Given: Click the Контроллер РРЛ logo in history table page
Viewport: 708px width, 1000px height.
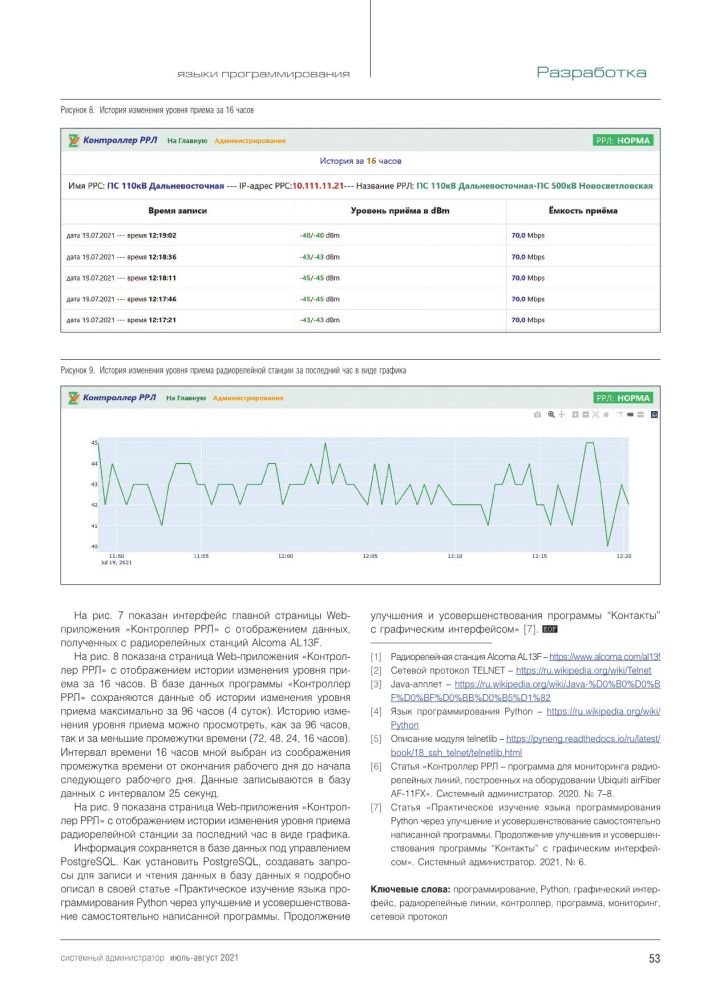Looking at the screenshot, I should (112, 140).
